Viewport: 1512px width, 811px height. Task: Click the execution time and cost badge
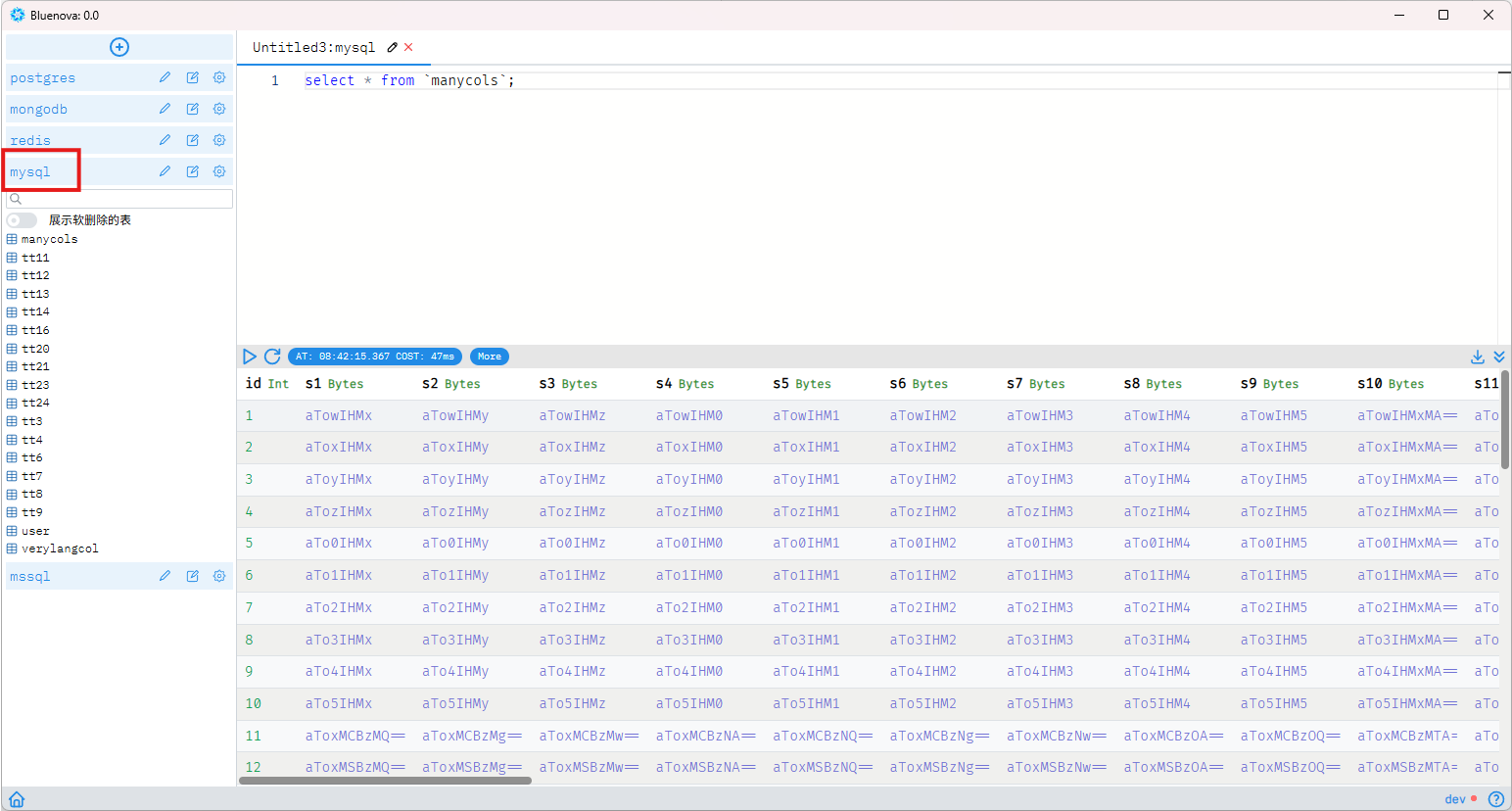point(375,357)
